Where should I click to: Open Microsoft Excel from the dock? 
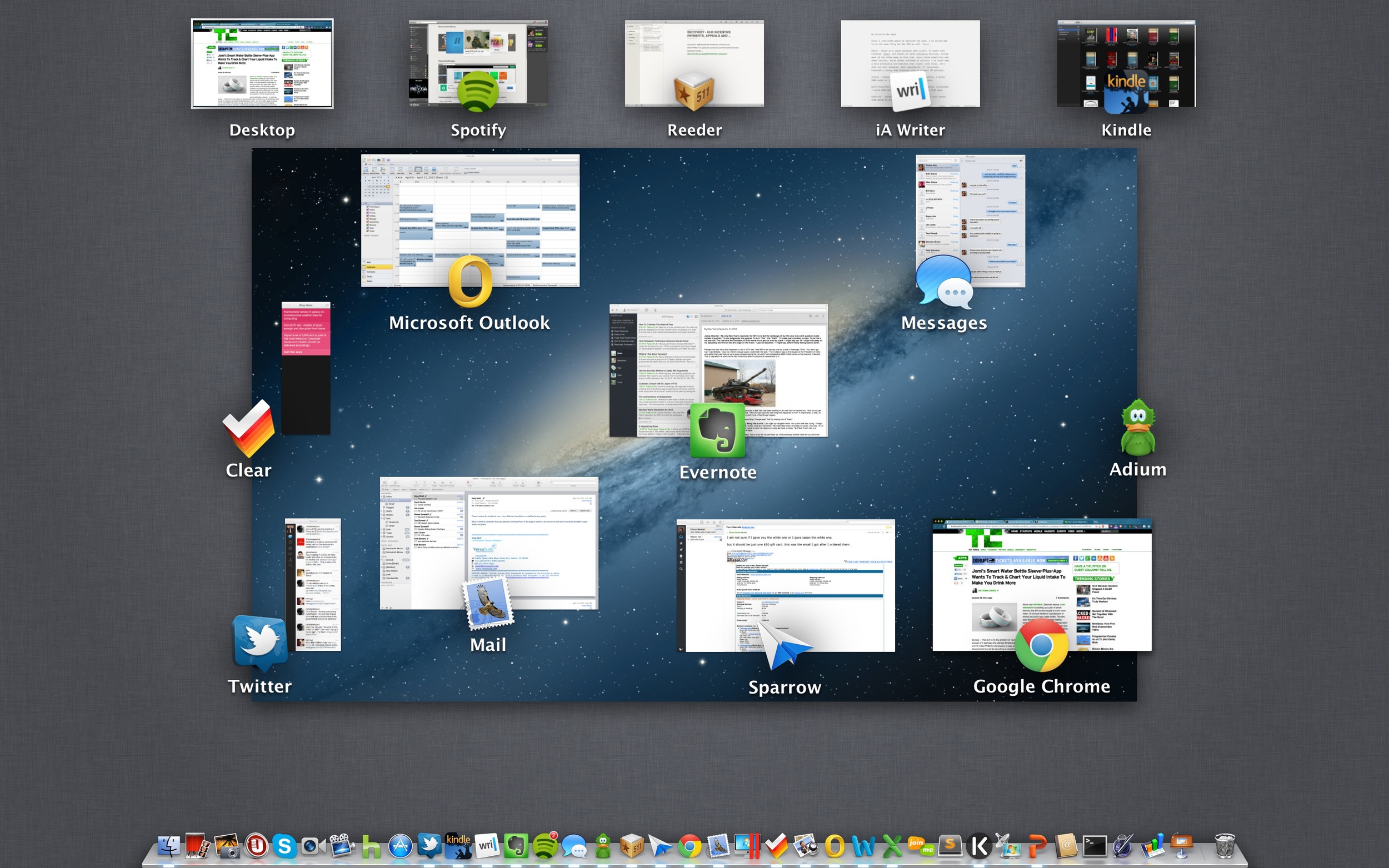point(892,846)
